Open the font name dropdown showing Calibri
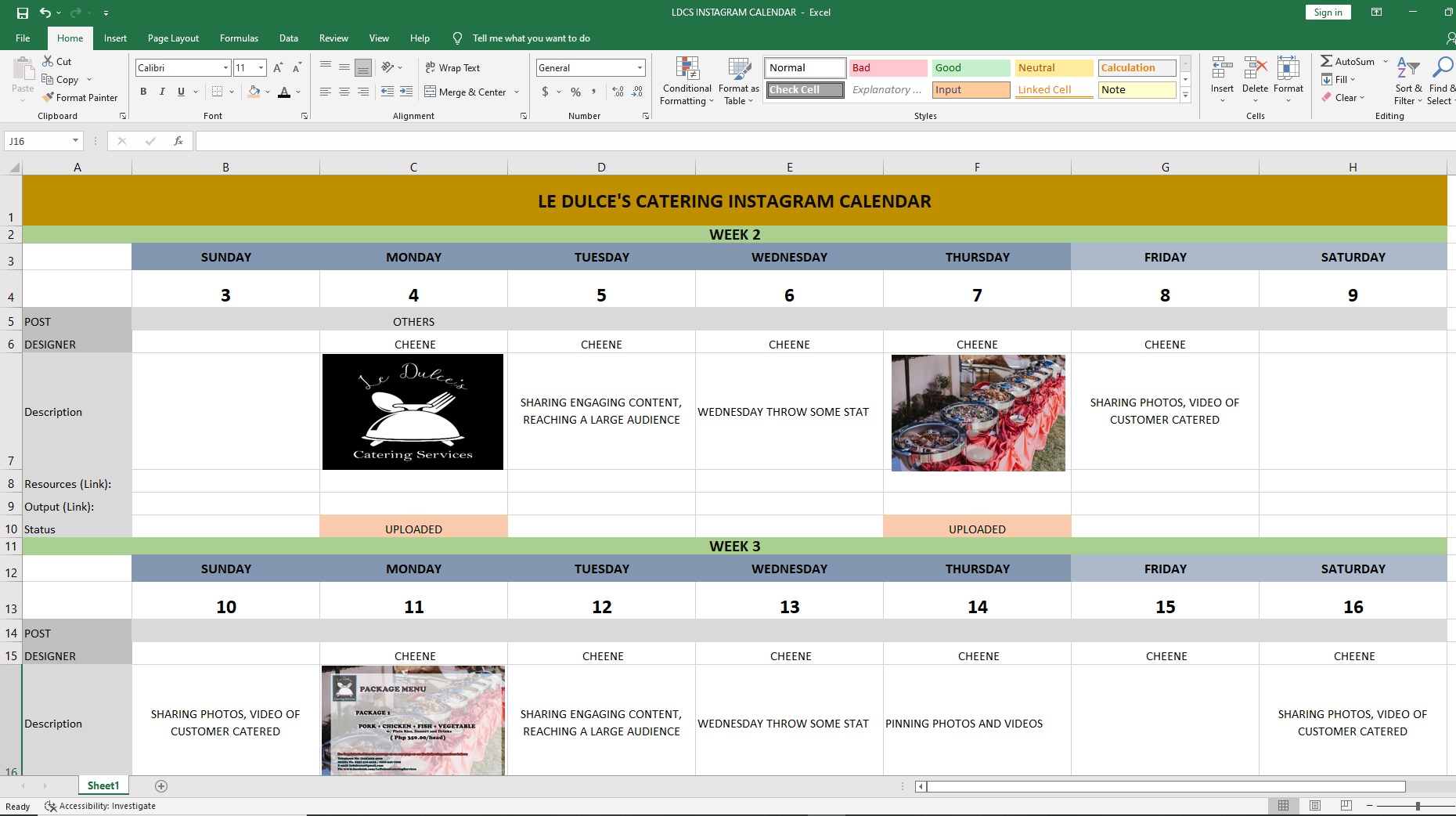1456x816 pixels. [x=225, y=68]
